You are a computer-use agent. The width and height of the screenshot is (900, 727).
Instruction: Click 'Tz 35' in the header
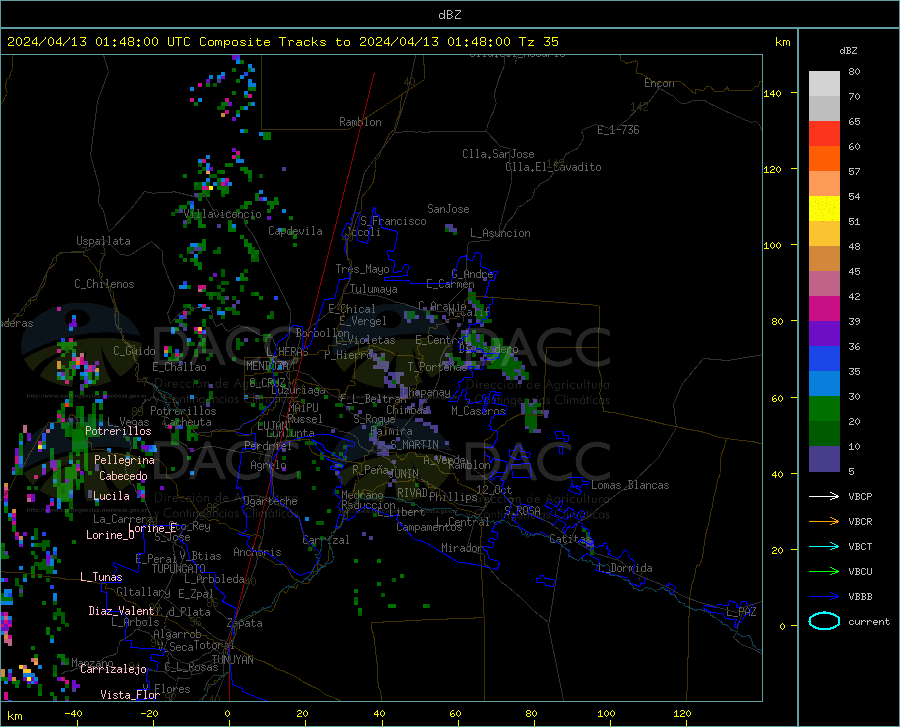click(x=539, y=42)
